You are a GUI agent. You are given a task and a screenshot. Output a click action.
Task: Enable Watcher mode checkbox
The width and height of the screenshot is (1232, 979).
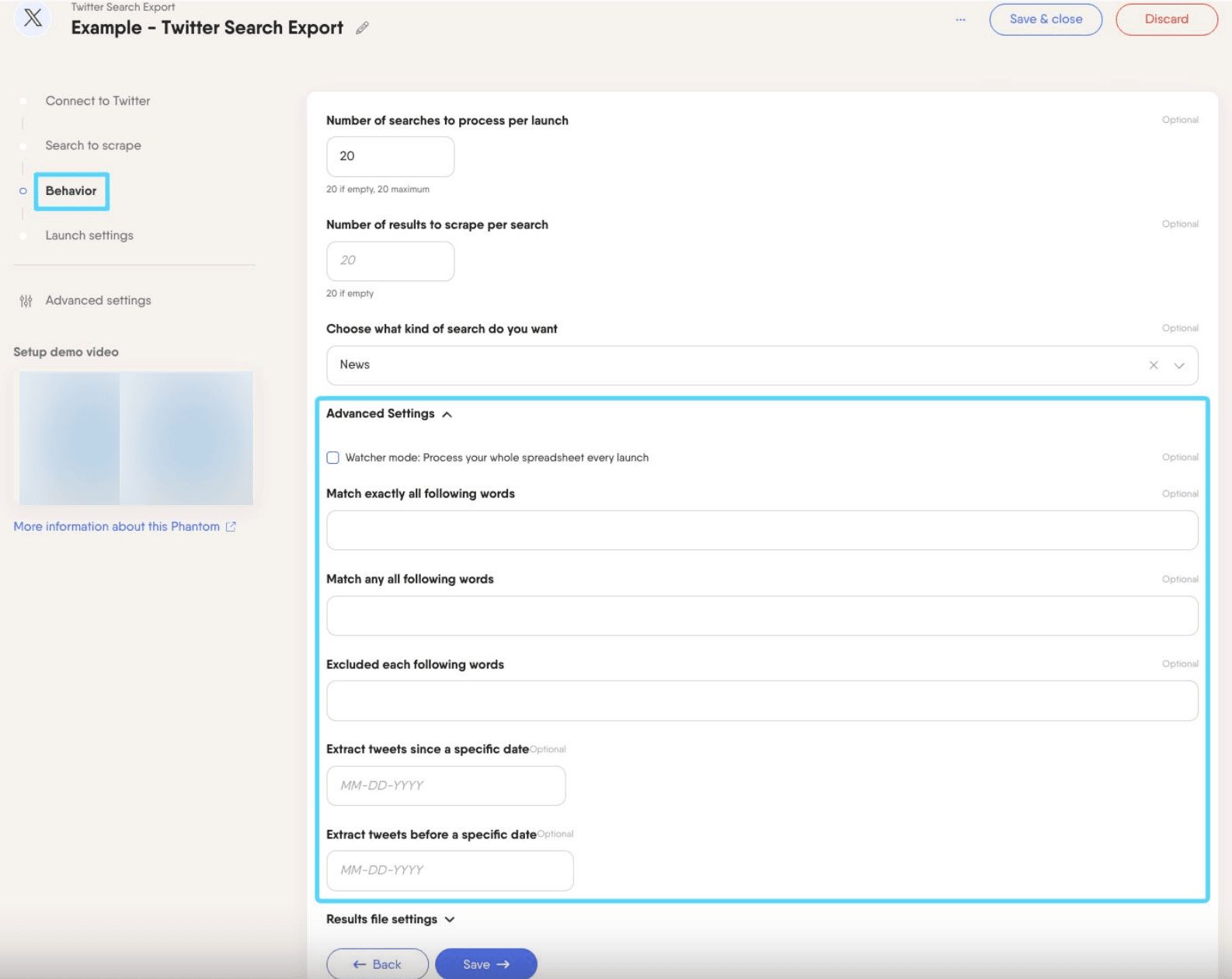coord(332,458)
